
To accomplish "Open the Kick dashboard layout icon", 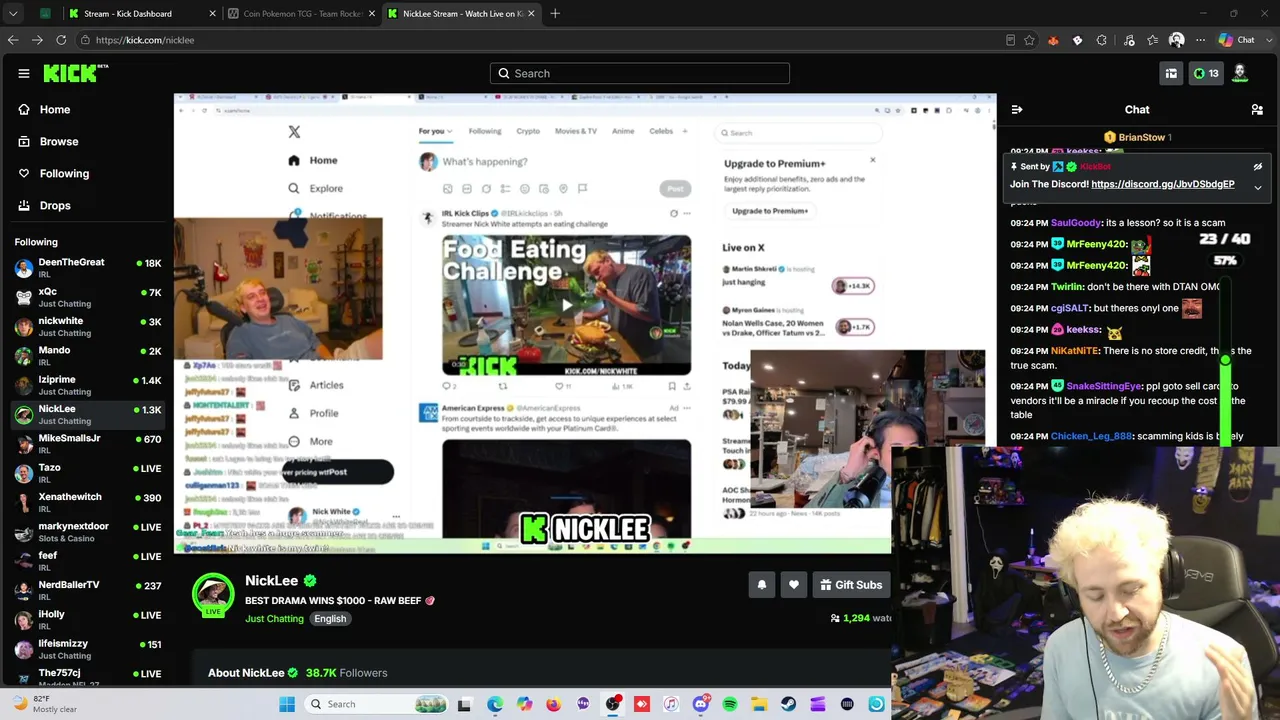I will [x=1171, y=73].
